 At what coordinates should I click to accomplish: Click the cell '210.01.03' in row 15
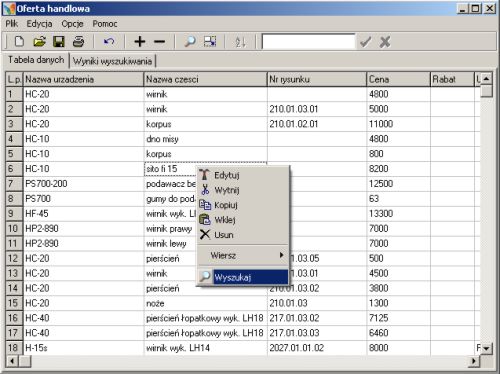[x=317, y=303]
